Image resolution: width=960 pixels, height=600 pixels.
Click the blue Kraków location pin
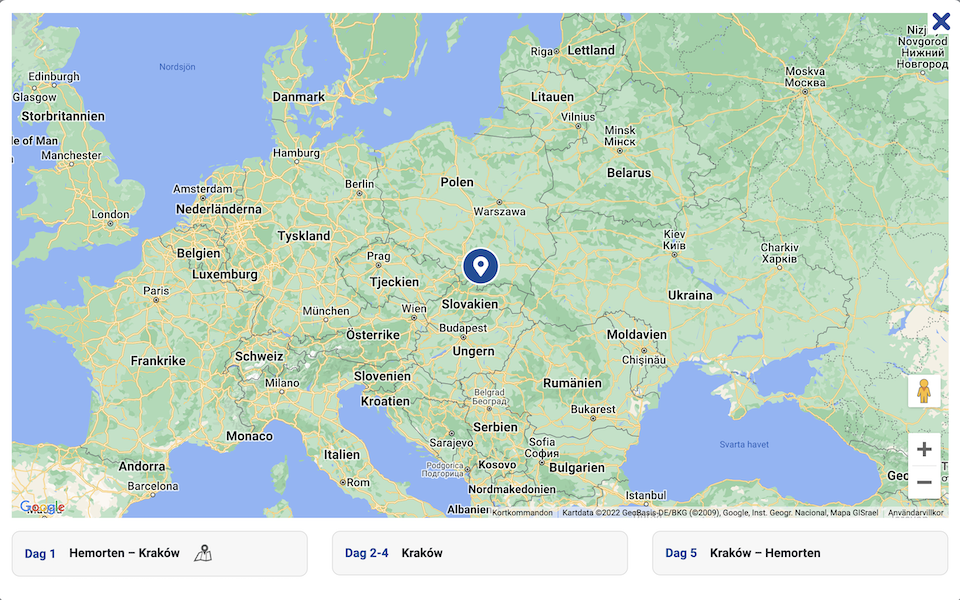[x=481, y=266]
